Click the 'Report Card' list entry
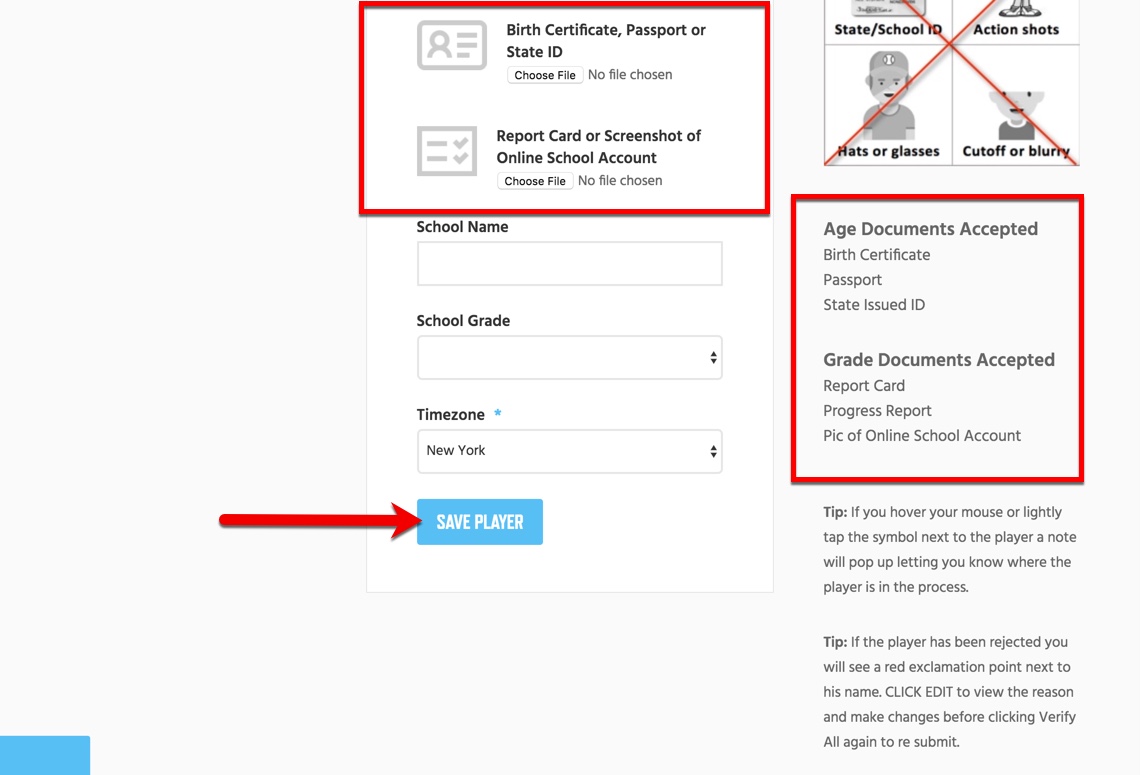The height and width of the screenshot is (775, 1140). point(864,386)
